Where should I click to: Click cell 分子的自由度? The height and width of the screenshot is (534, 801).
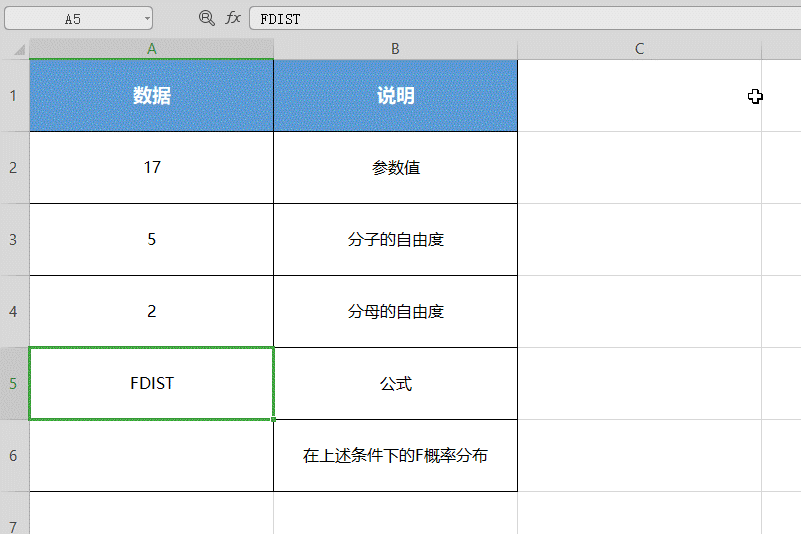coord(395,240)
